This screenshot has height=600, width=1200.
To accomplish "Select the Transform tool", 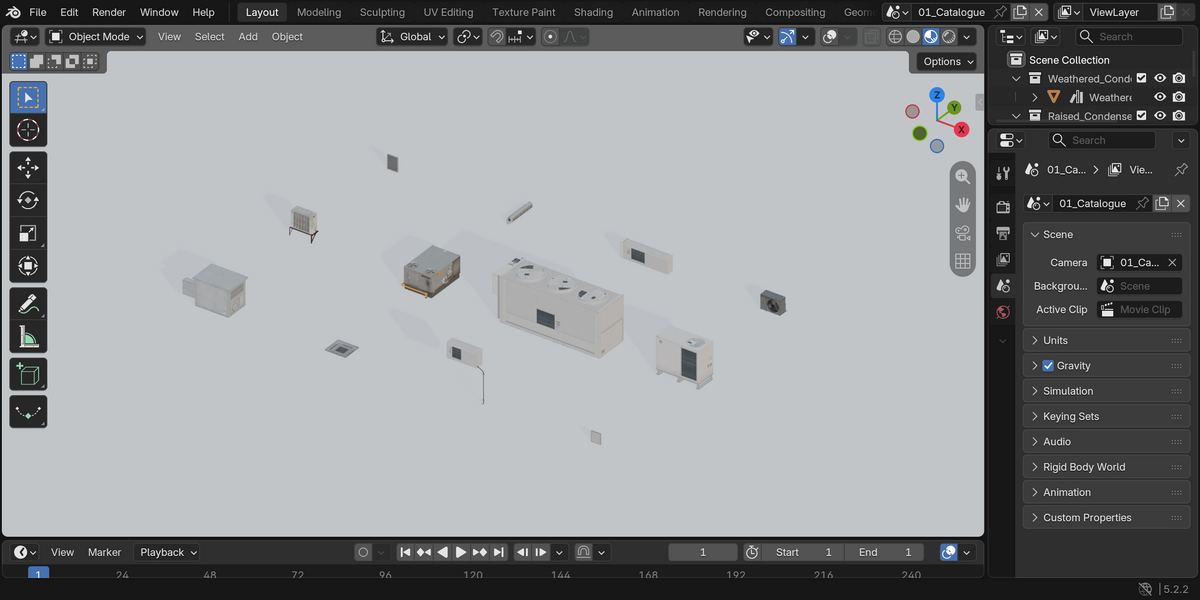I will click(x=28, y=266).
